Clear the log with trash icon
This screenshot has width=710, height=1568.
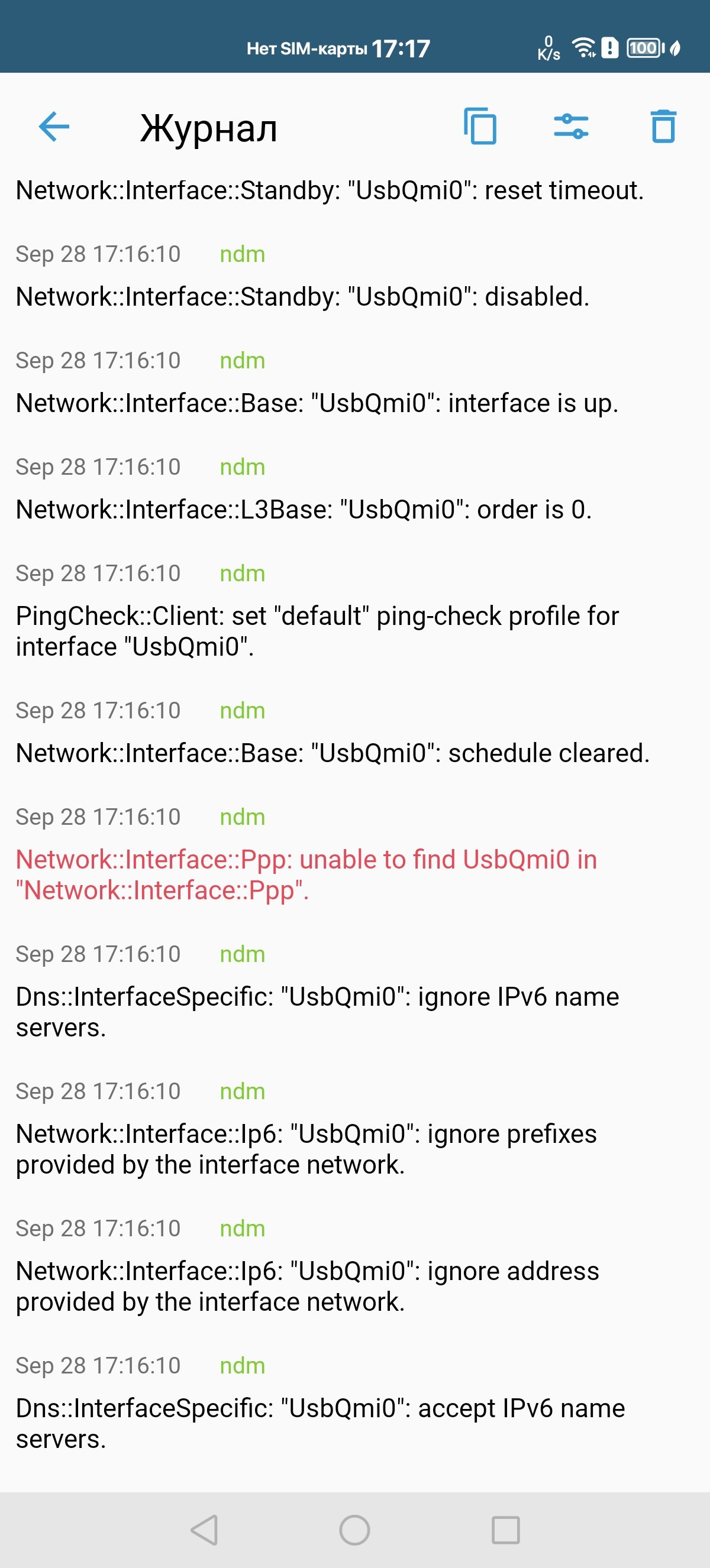tap(663, 127)
